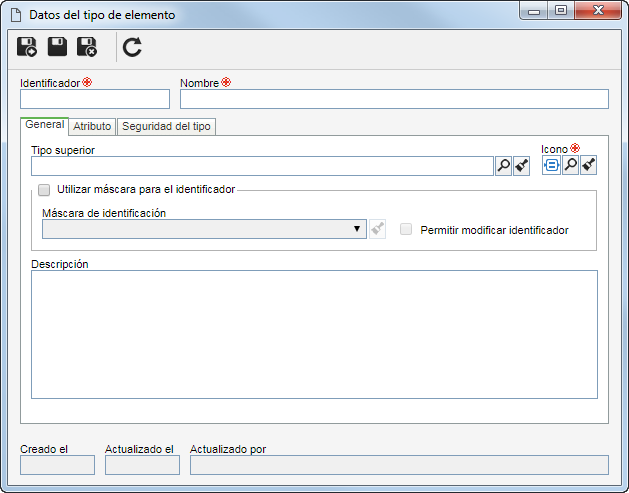
Task: Click the Identificador input field
Action: coord(95,99)
